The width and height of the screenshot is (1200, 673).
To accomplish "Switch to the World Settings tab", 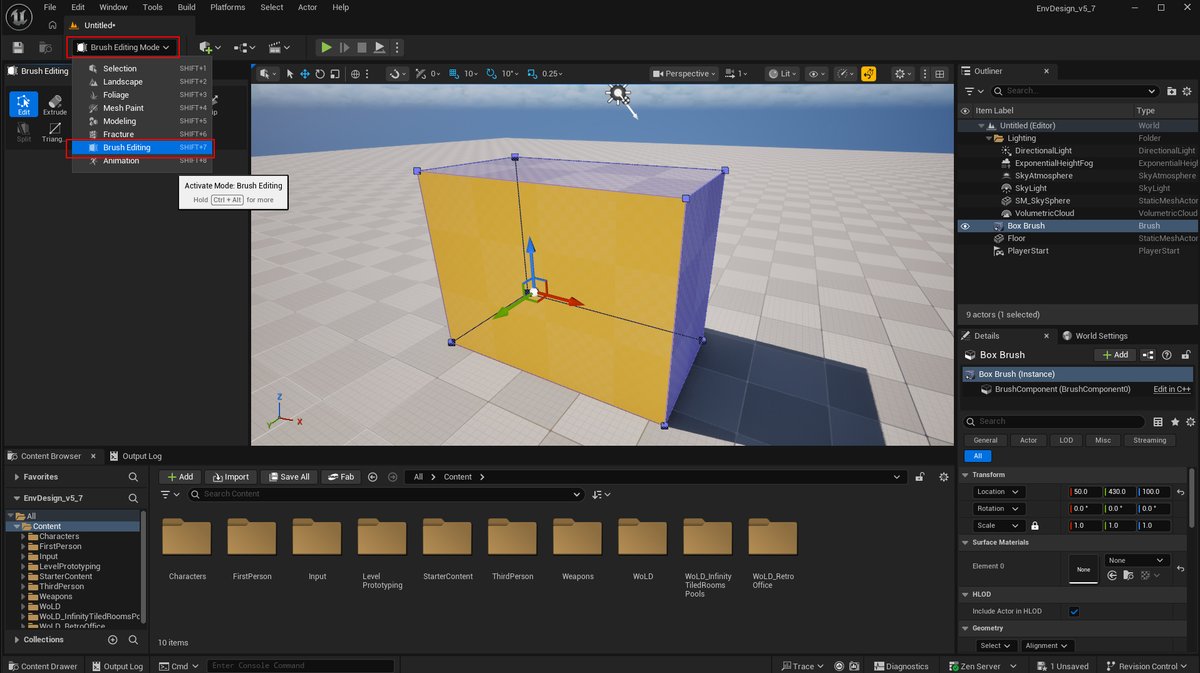I will (x=1095, y=336).
